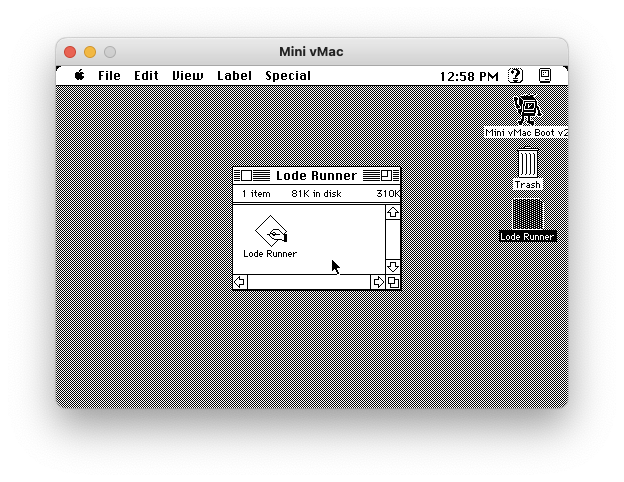Click the '1 item' text in window header
The width and height of the screenshot is (624, 482).
click(x=256, y=194)
